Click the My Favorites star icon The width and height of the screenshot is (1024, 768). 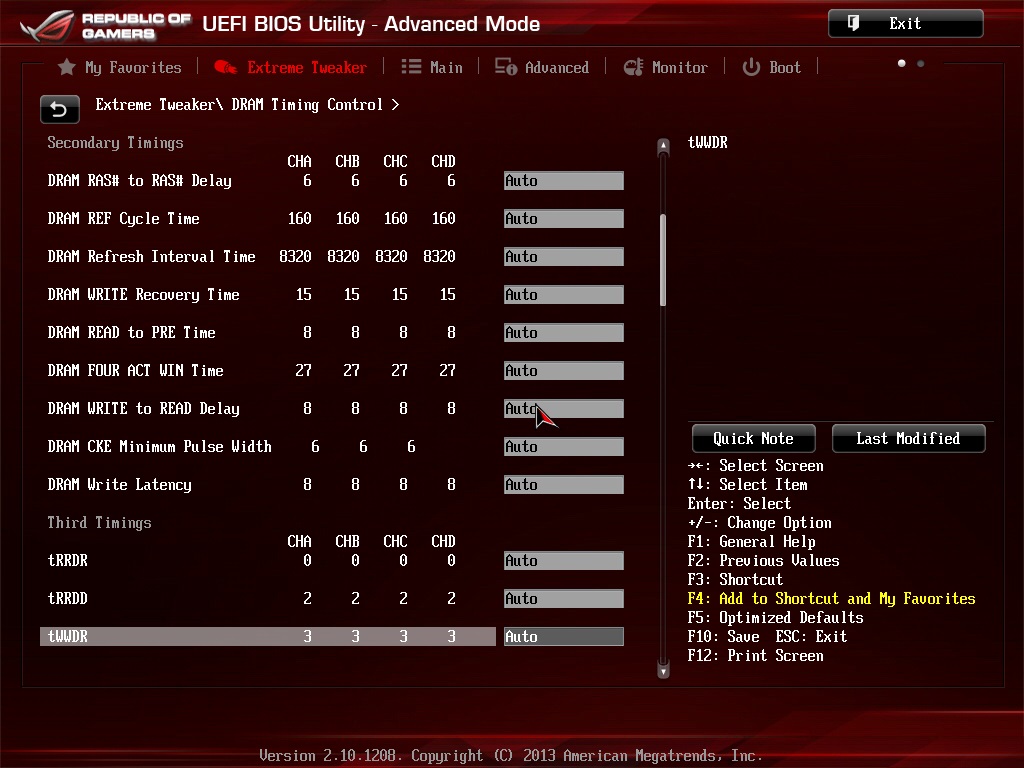click(67, 67)
